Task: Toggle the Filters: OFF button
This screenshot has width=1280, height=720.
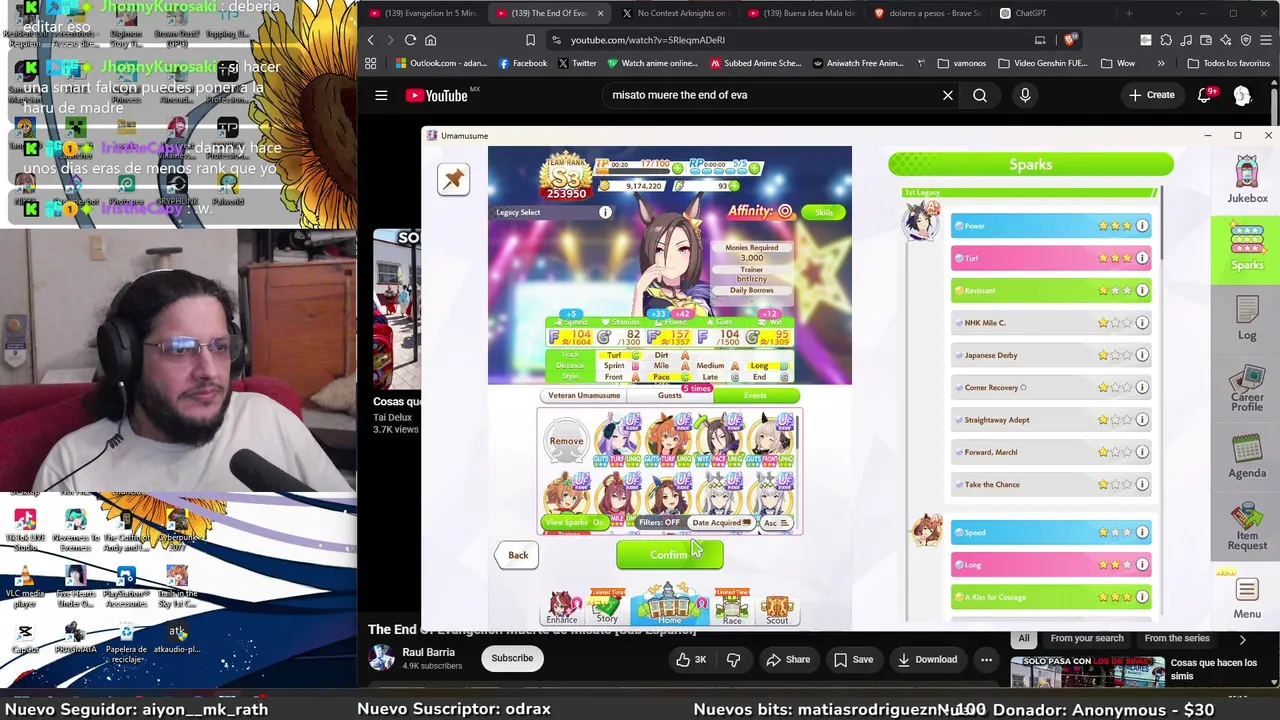Action: (659, 523)
